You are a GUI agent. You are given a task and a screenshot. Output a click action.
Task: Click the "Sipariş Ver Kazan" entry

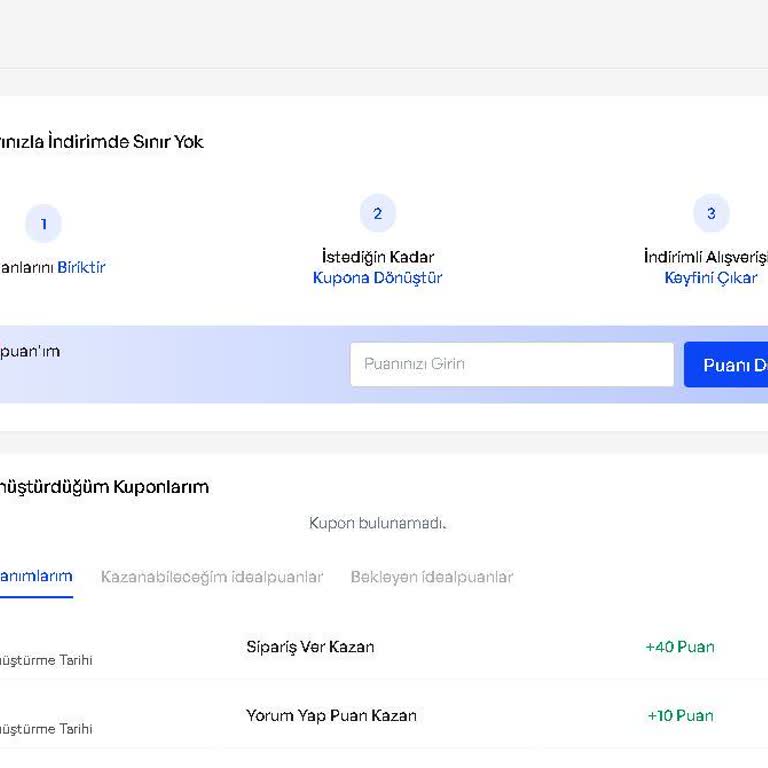pos(310,647)
